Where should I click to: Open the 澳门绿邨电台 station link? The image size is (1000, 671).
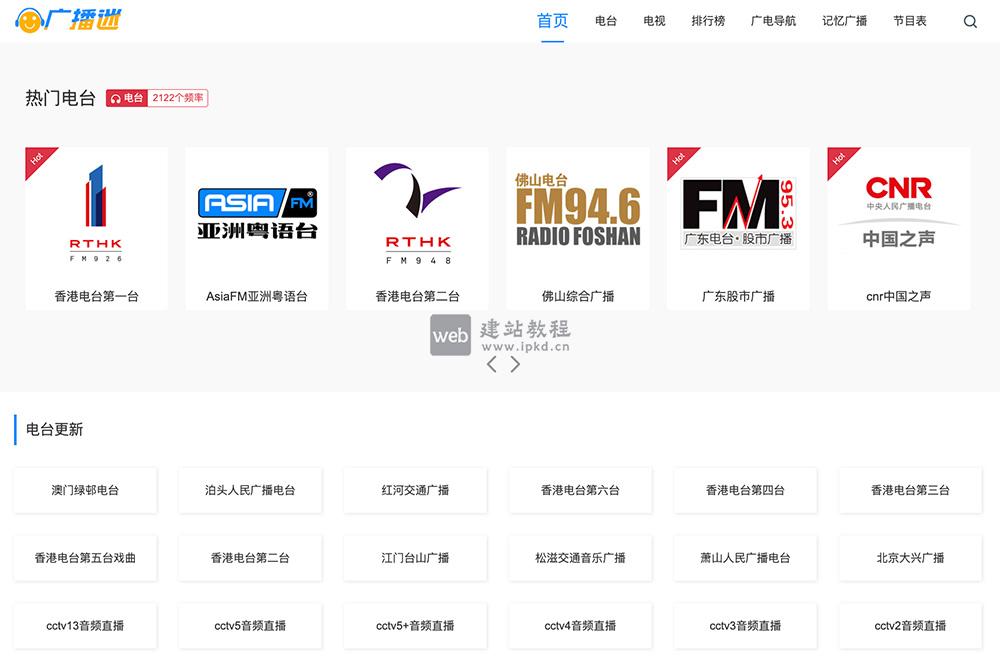85,490
